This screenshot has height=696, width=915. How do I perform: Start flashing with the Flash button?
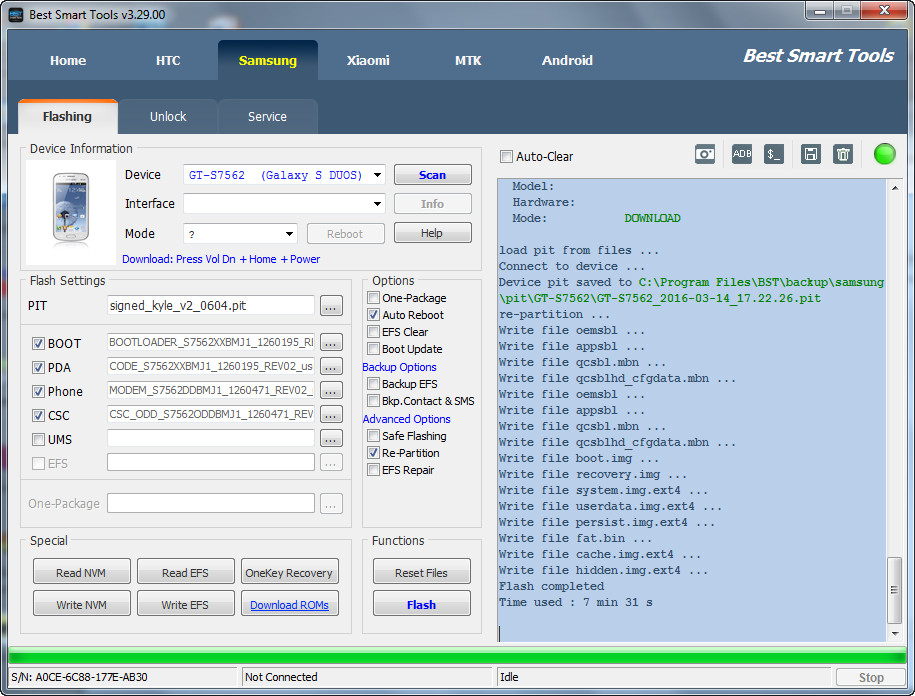(421, 604)
